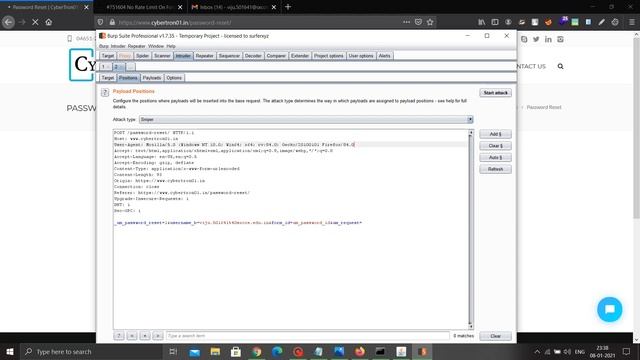The image size is (640, 360).
Task: Switch to the Comparer tab
Action: click(x=276, y=56)
